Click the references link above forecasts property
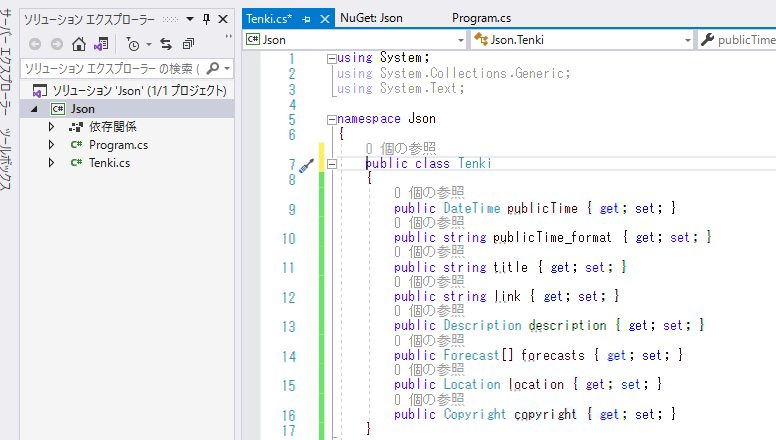The image size is (776, 440). pyautogui.click(x=430, y=340)
